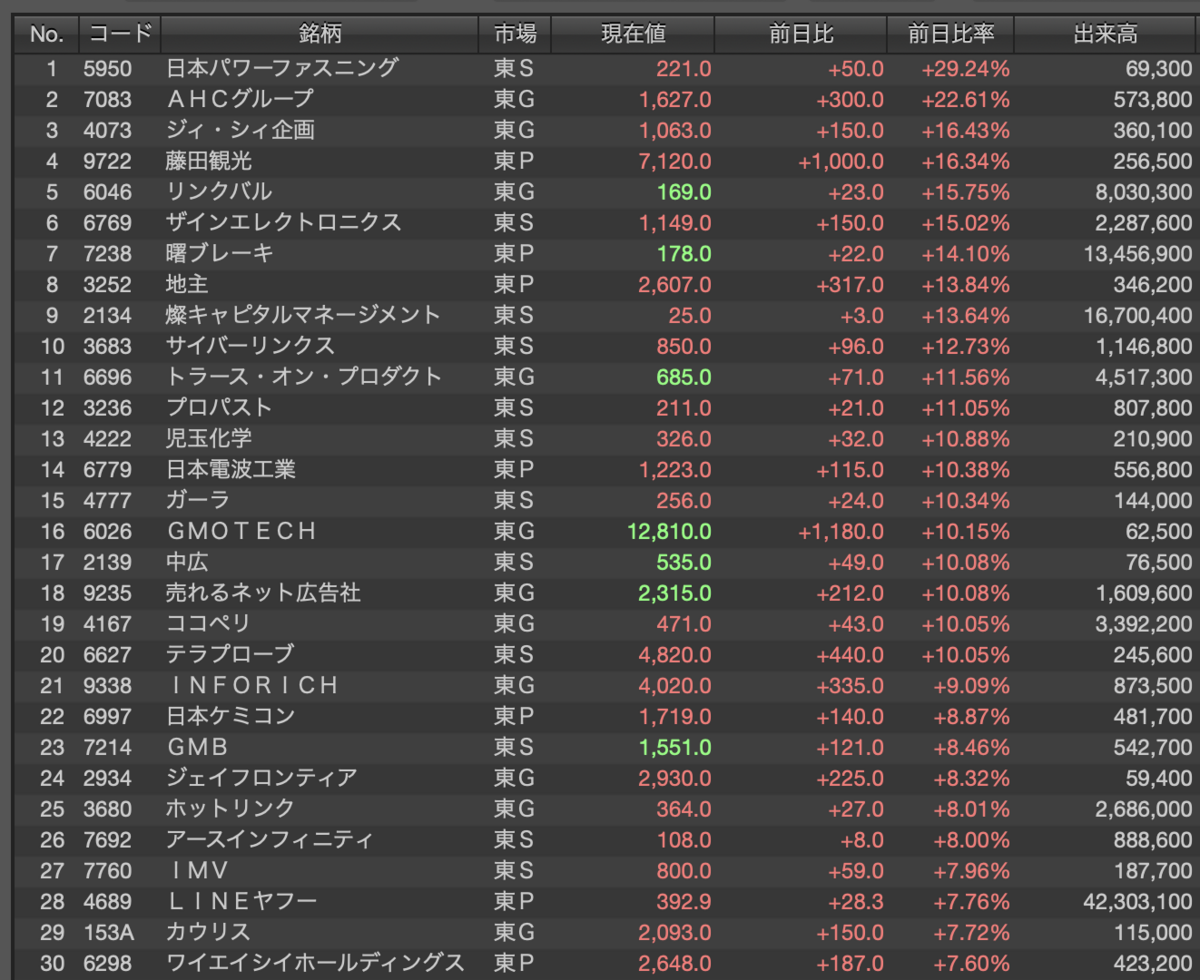Click volume value 8,030,300
This screenshot has width=1200, height=980.
pos(1143,192)
